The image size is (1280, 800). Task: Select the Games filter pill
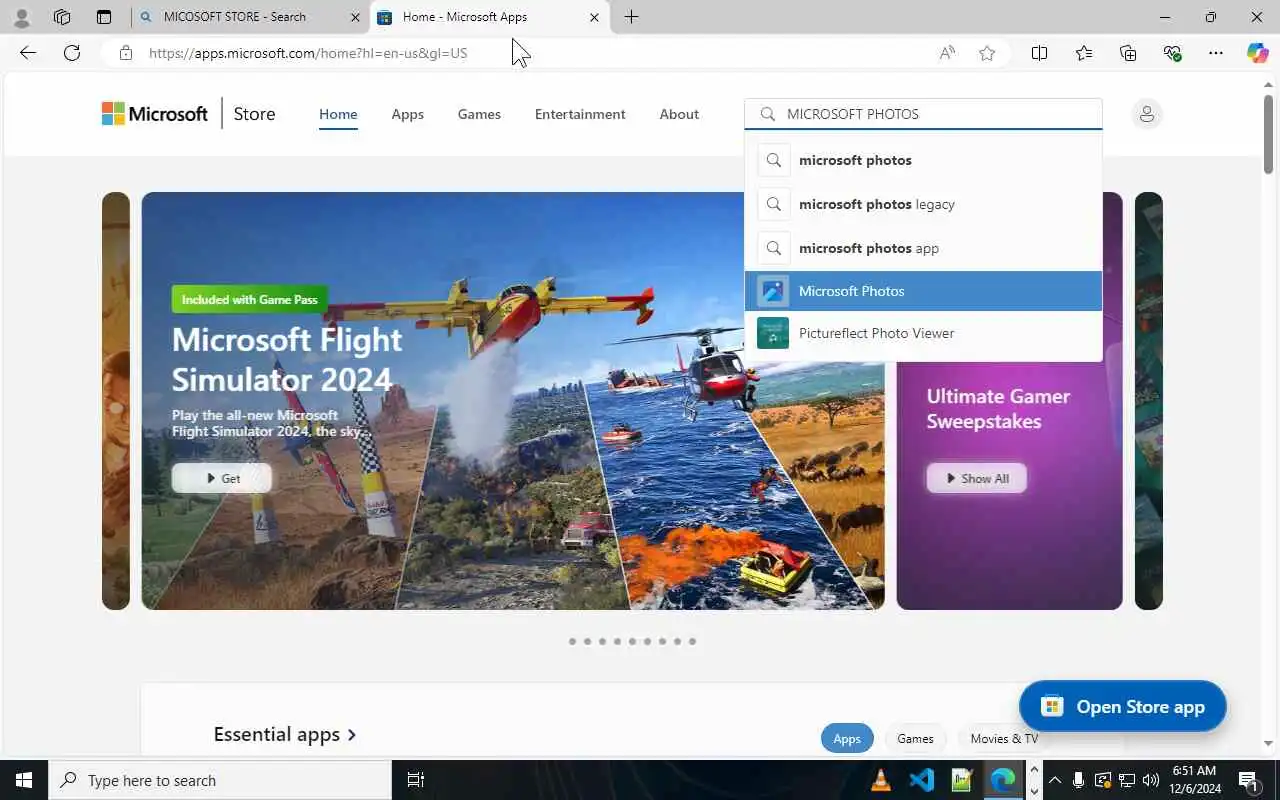pyautogui.click(x=915, y=738)
